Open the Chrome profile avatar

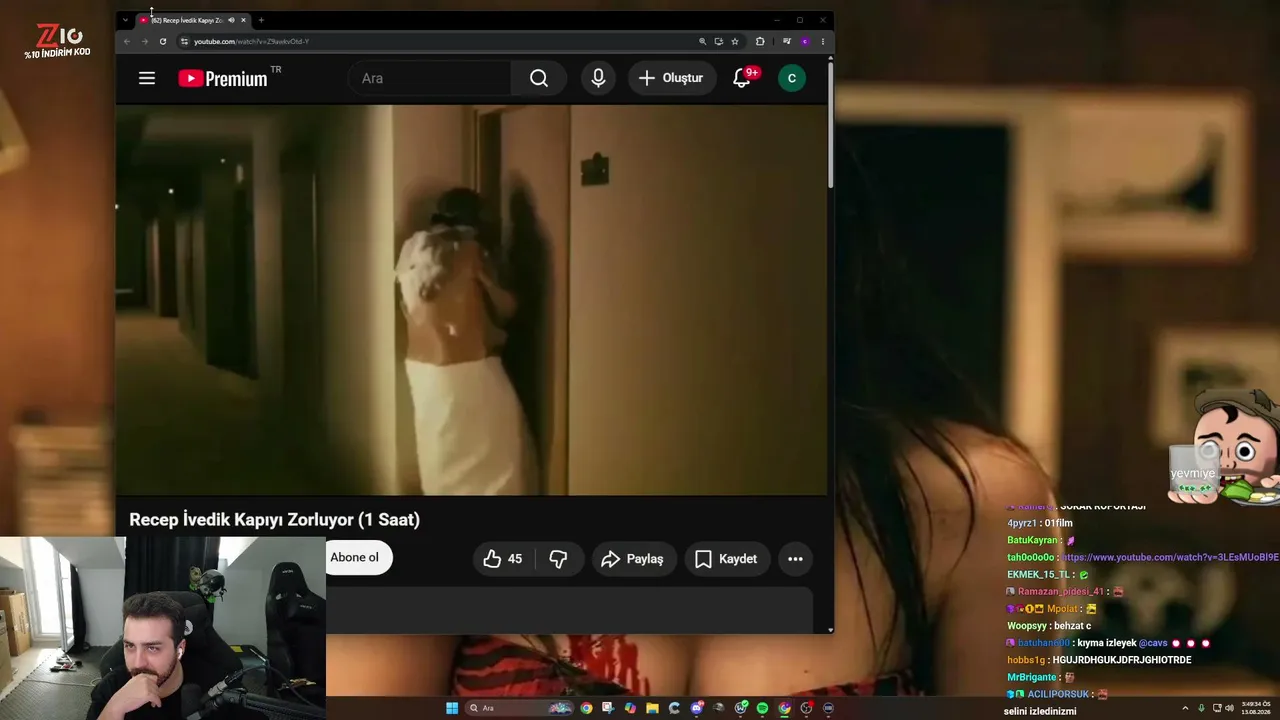[x=805, y=41]
